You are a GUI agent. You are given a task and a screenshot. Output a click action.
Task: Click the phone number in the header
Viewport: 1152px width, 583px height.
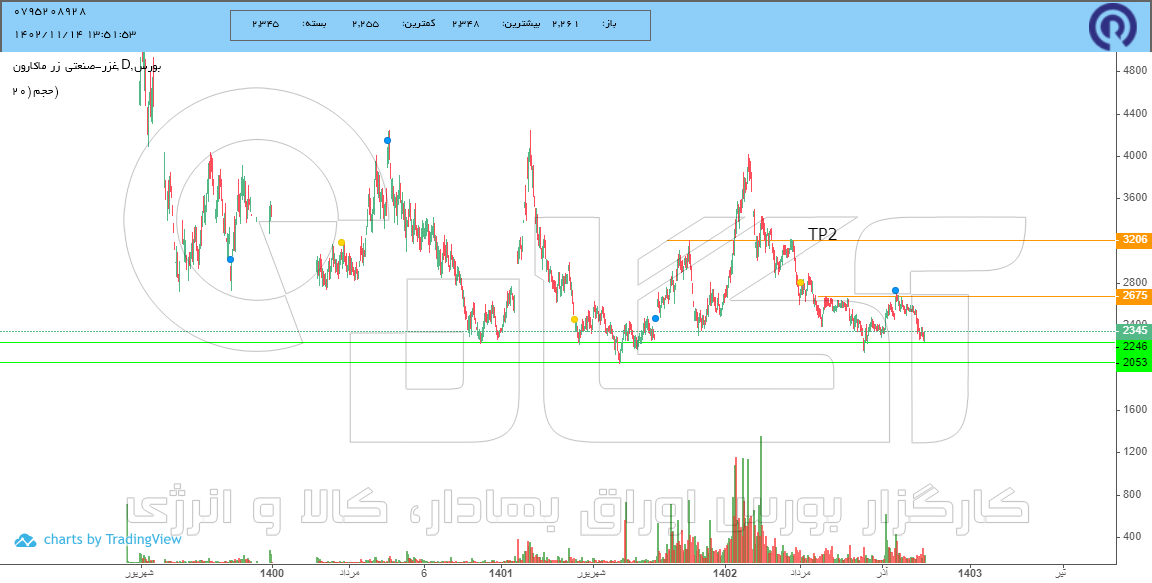pyautogui.click(x=50, y=12)
